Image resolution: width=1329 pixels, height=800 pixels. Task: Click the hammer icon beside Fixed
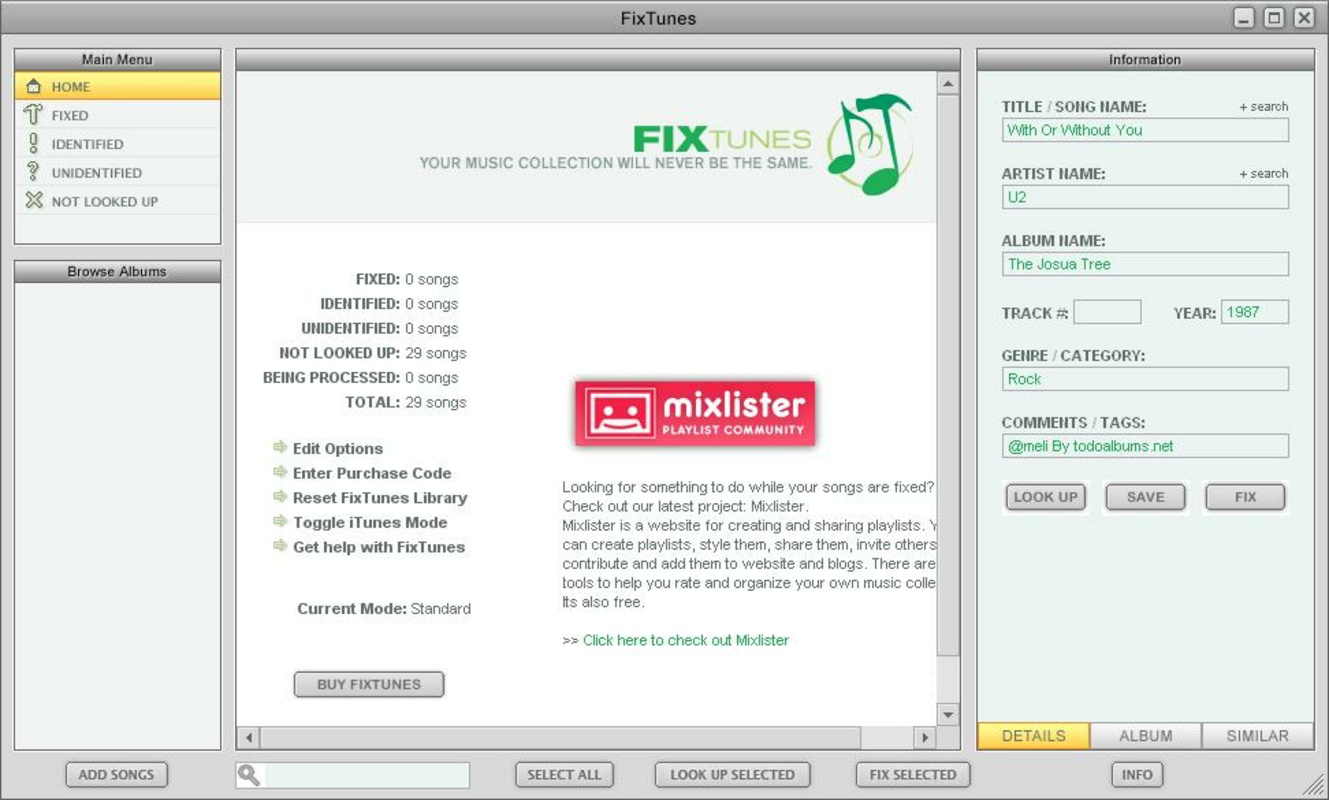click(33, 115)
